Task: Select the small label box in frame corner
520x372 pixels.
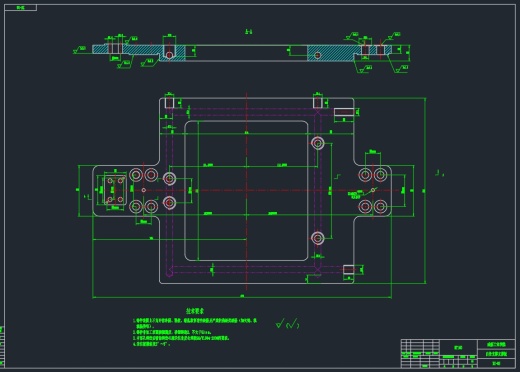Action: point(20,7)
